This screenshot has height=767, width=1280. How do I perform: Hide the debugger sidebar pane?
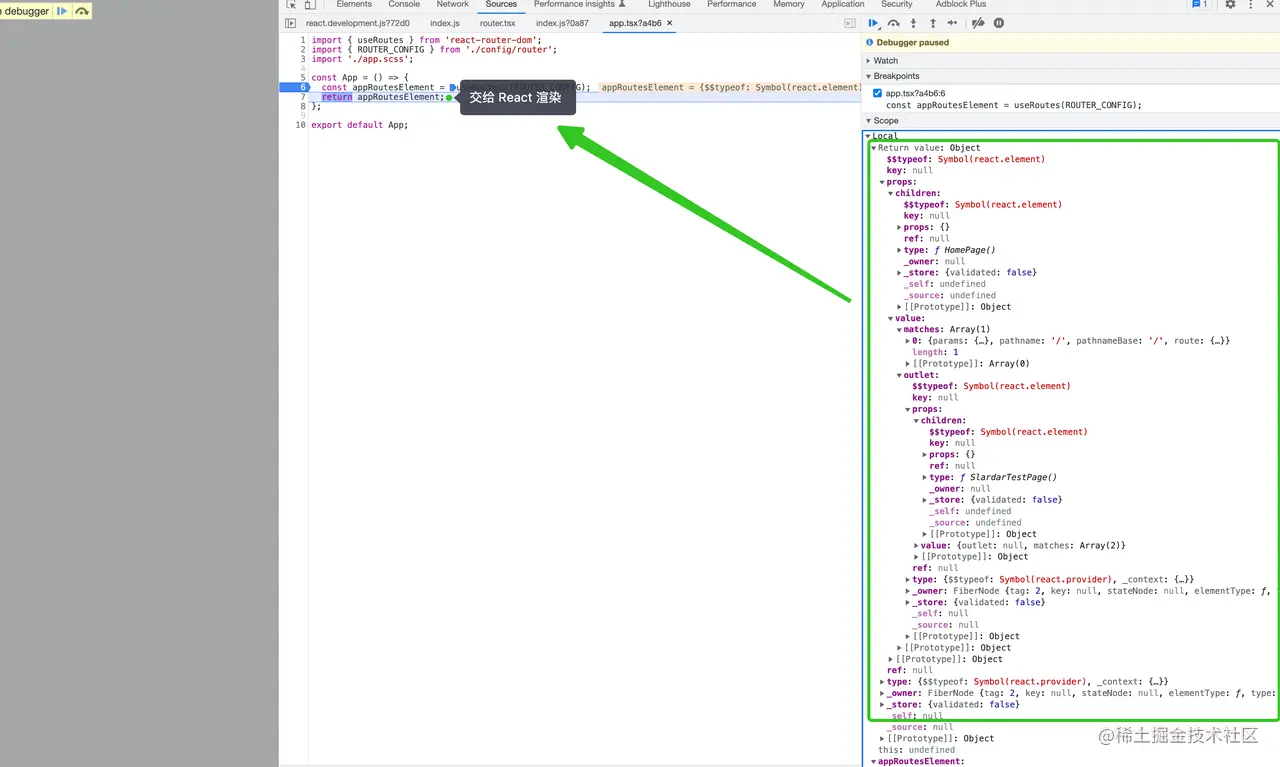point(850,23)
